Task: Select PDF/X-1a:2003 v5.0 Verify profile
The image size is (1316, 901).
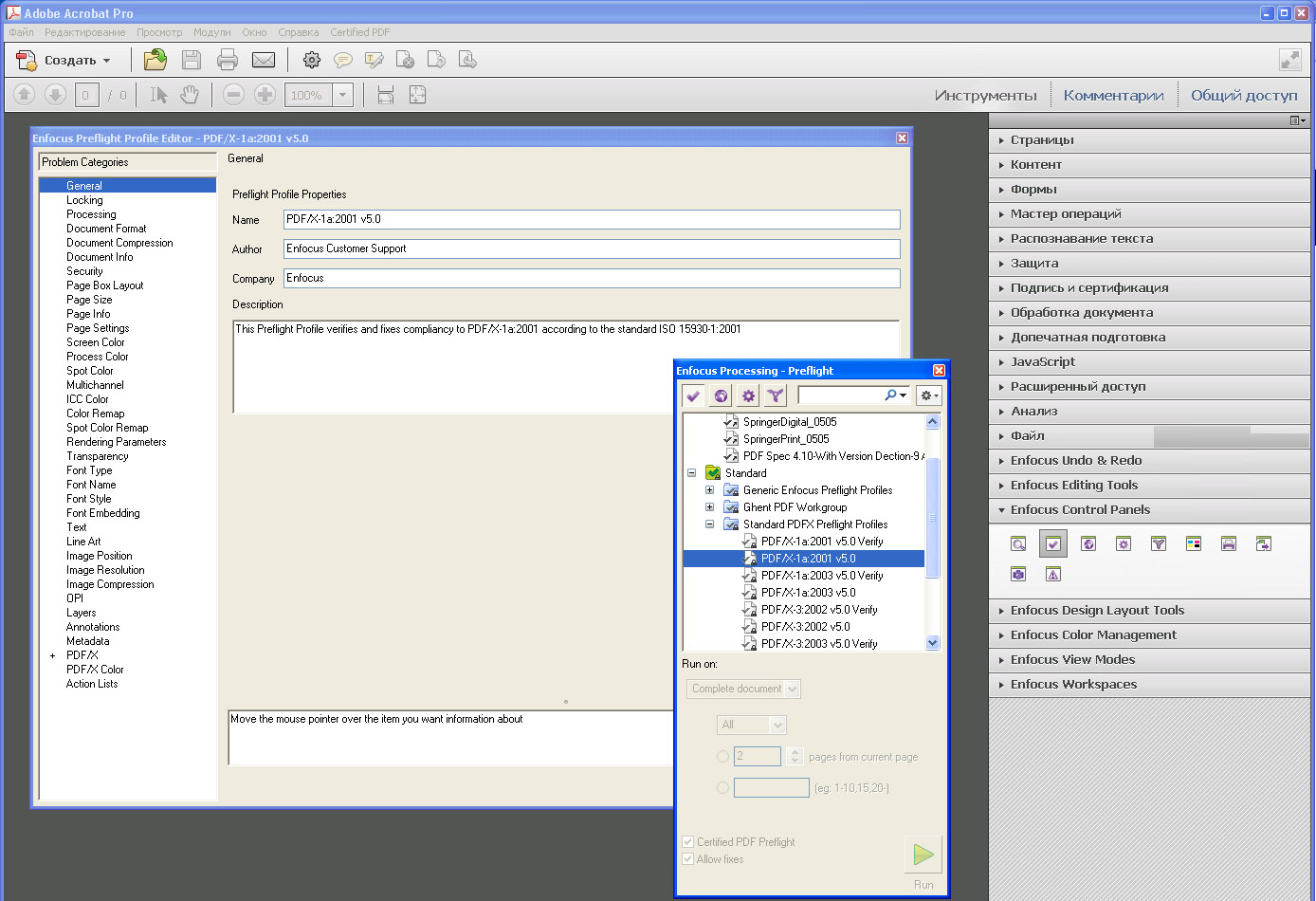Action: 822,576
